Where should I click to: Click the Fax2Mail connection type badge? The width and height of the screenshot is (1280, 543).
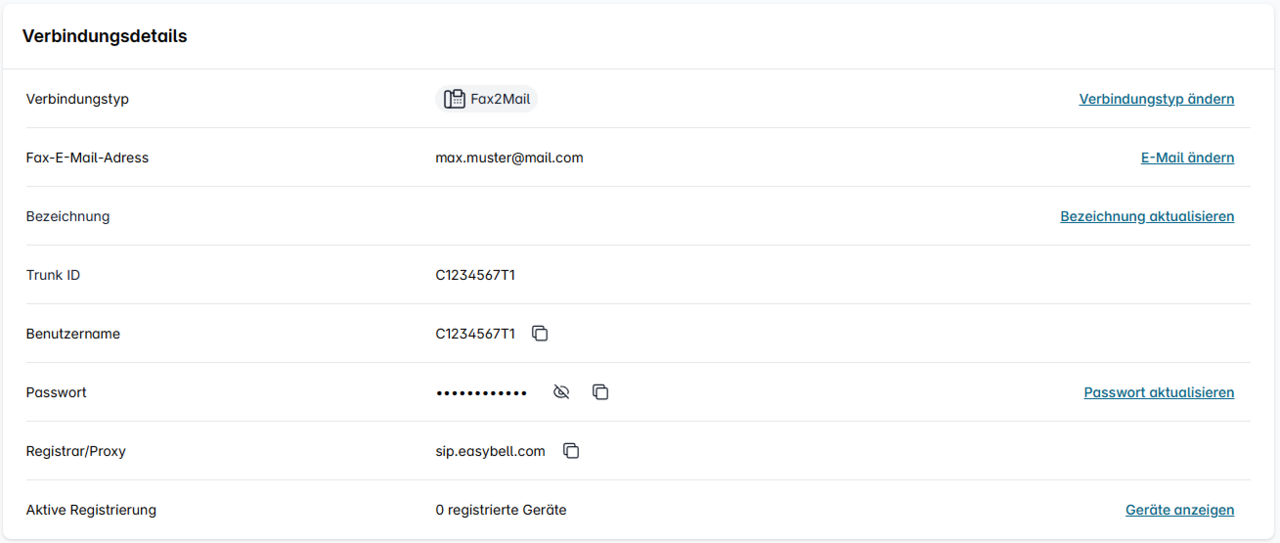pyautogui.click(x=488, y=99)
